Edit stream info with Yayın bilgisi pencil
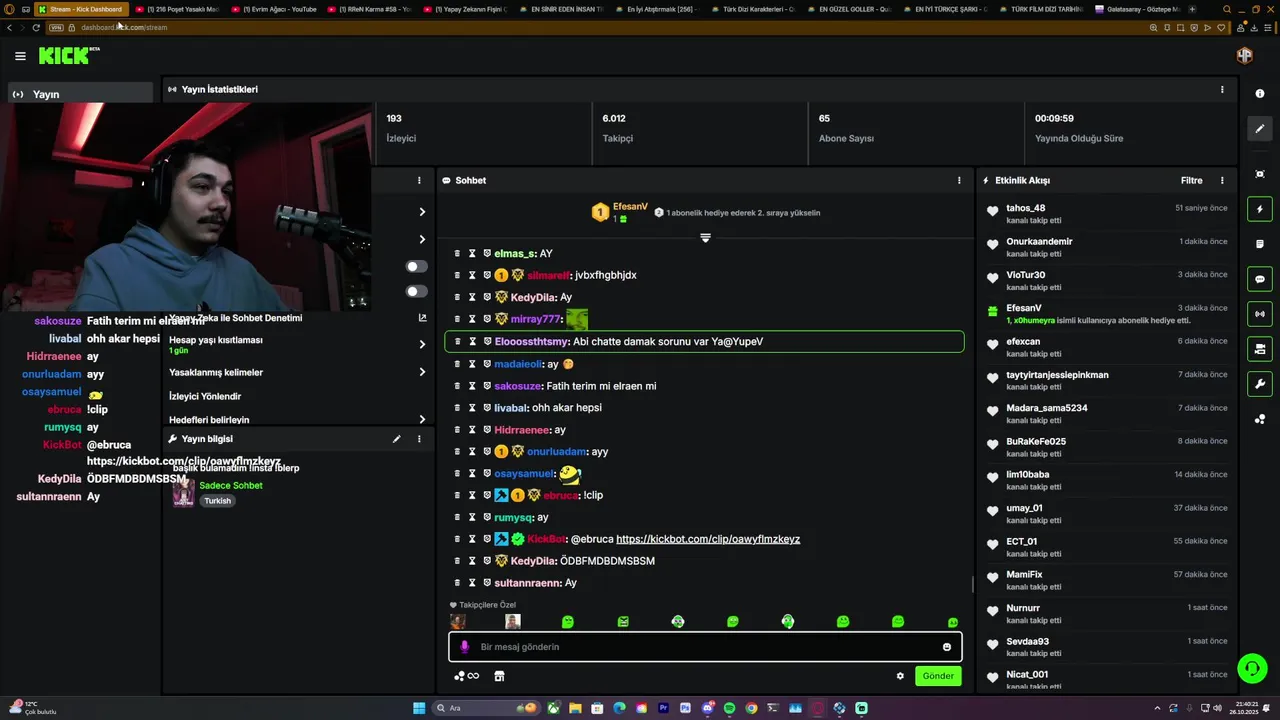This screenshot has width=1280, height=720. coord(397,439)
